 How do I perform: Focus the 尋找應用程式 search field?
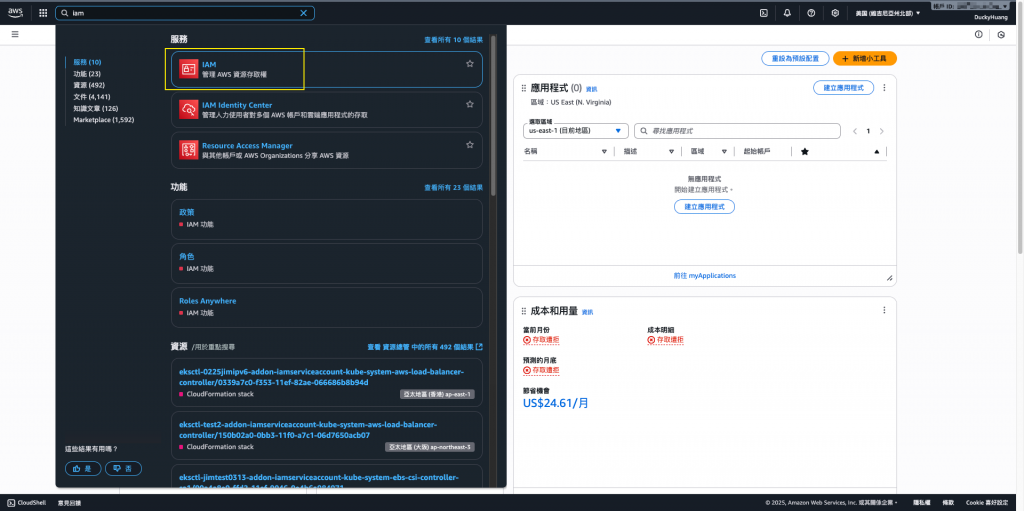click(x=737, y=131)
